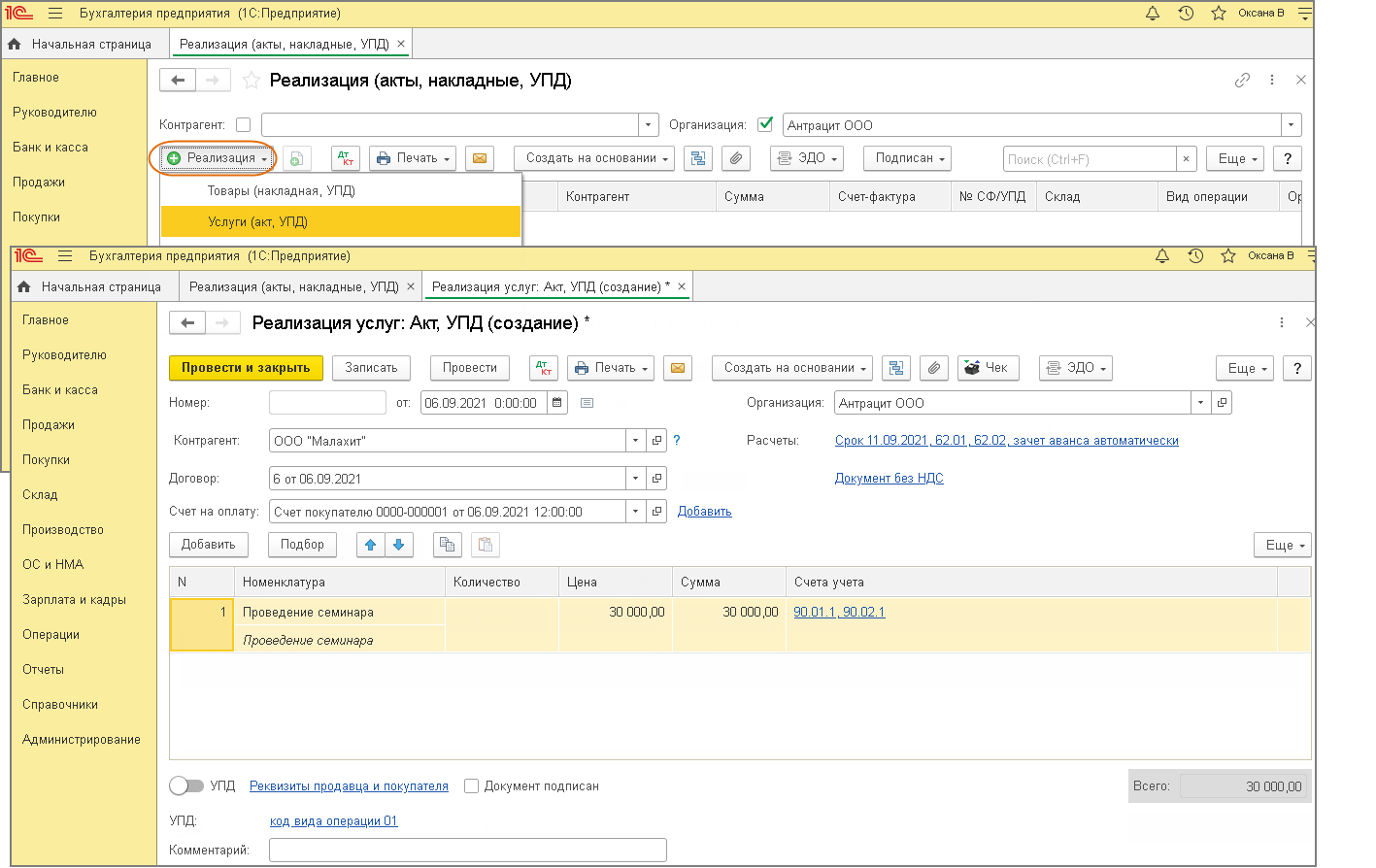Screen dimensions: 1376x868
Task: Check Документ подписан checkbox
Action: tap(472, 786)
